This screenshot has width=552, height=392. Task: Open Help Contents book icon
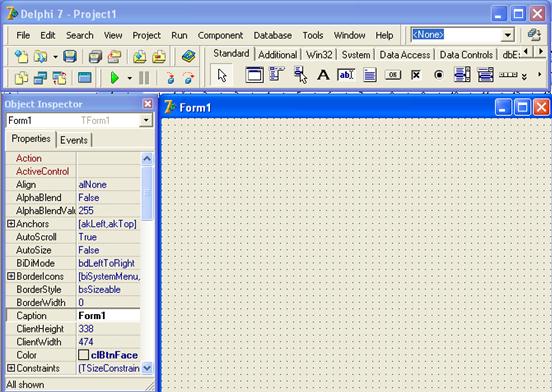pos(189,56)
